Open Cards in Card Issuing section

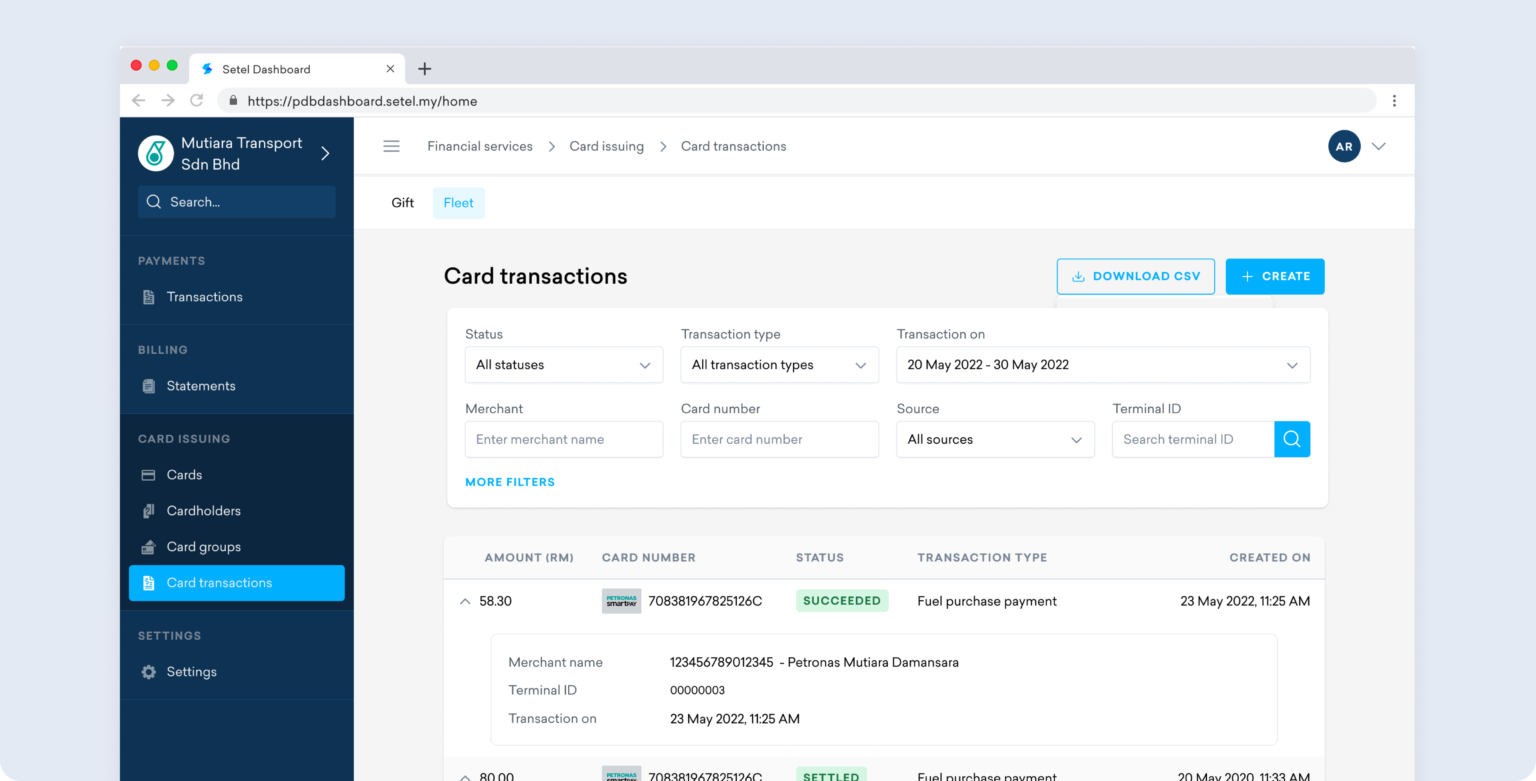(x=149, y=474)
